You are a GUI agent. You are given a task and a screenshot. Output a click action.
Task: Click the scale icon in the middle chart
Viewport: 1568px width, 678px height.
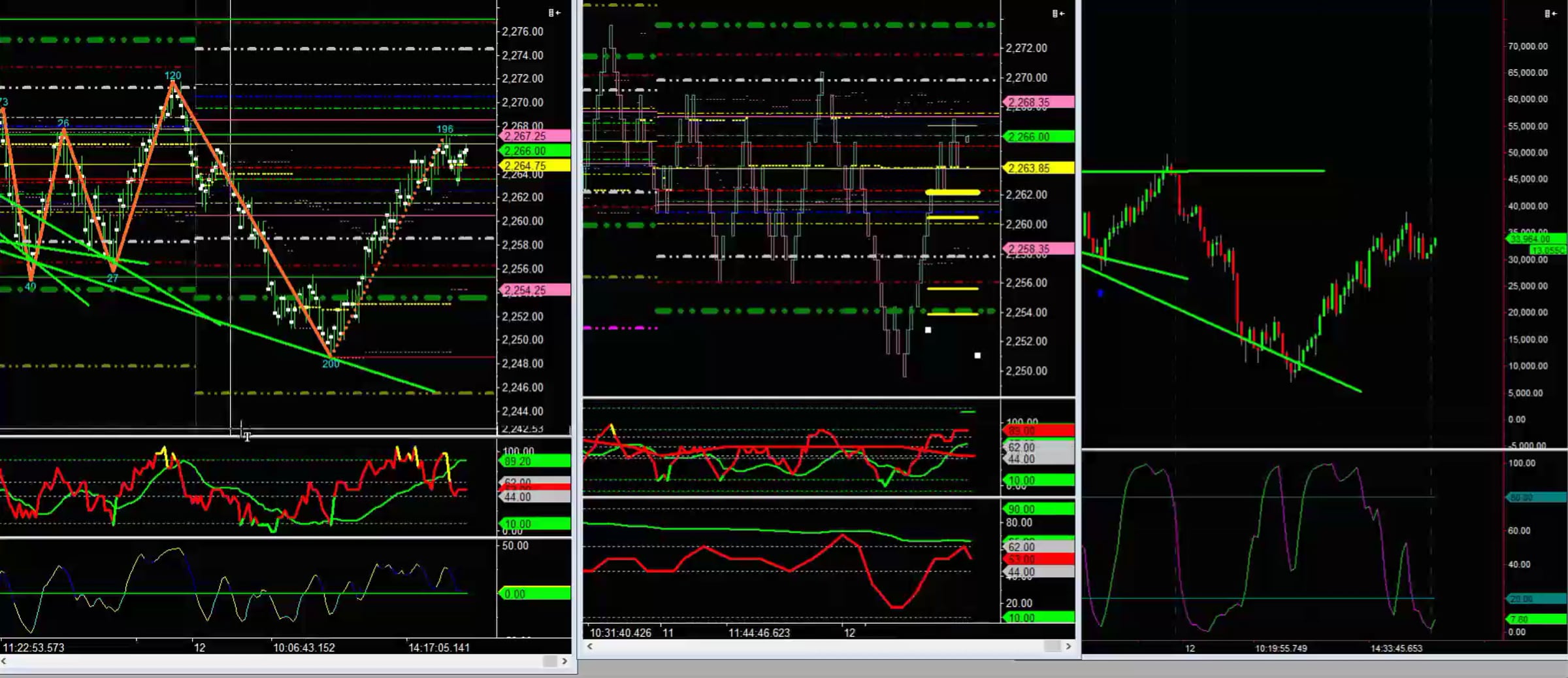(1058, 14)
